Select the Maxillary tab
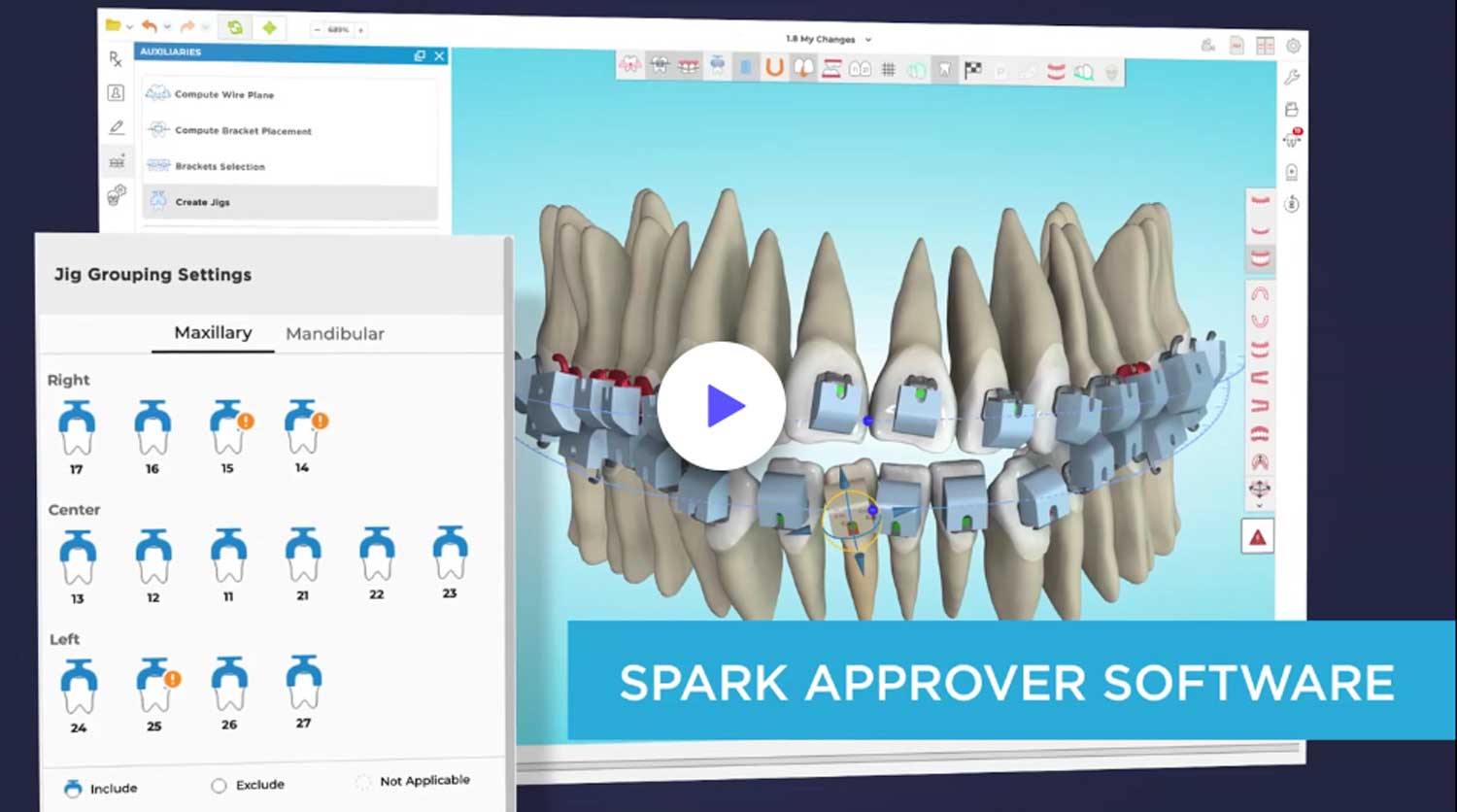This screenshot has height=812, width=1457. (212, 332)
